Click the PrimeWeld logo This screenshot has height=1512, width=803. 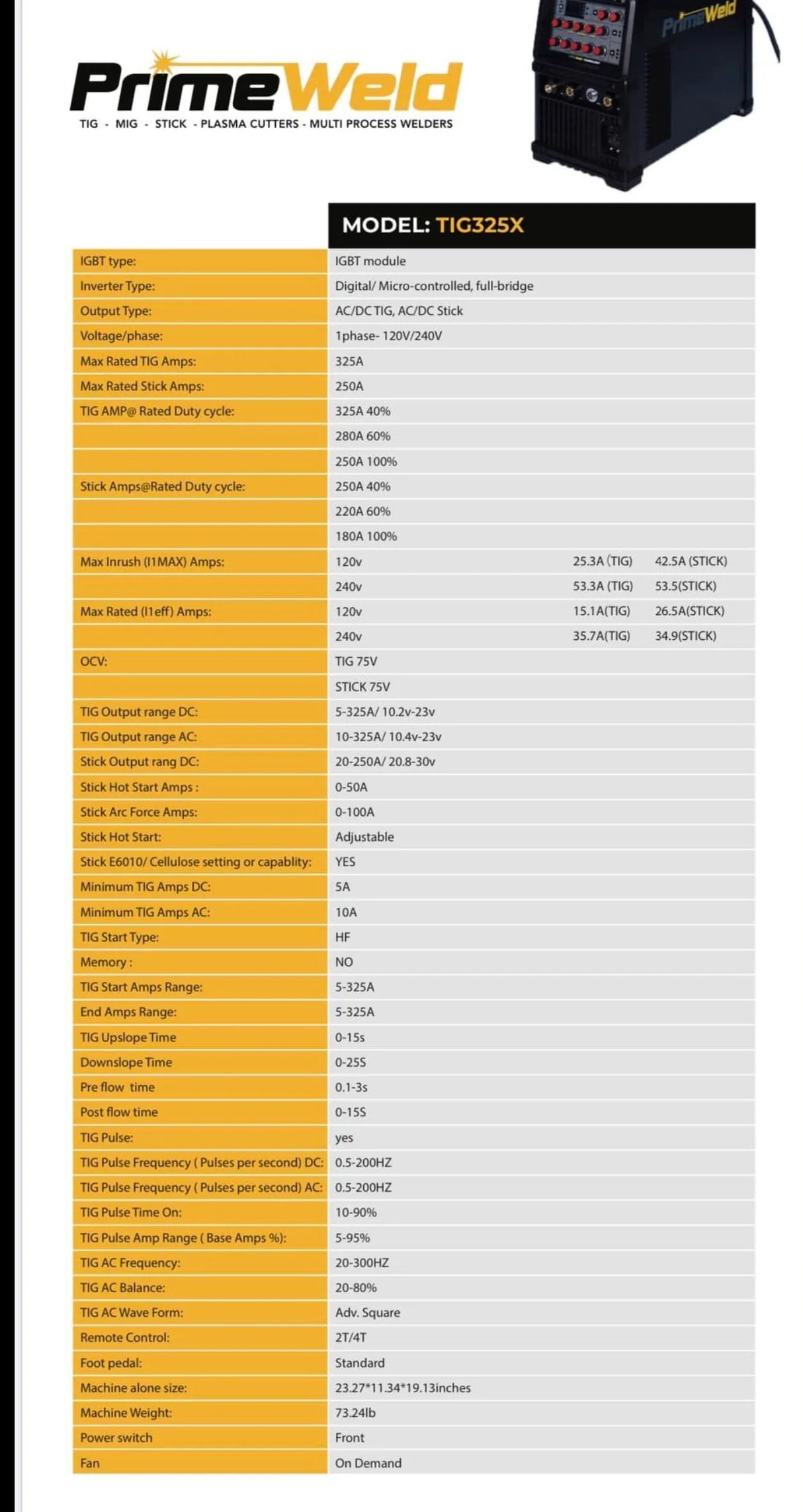(266, 86)
